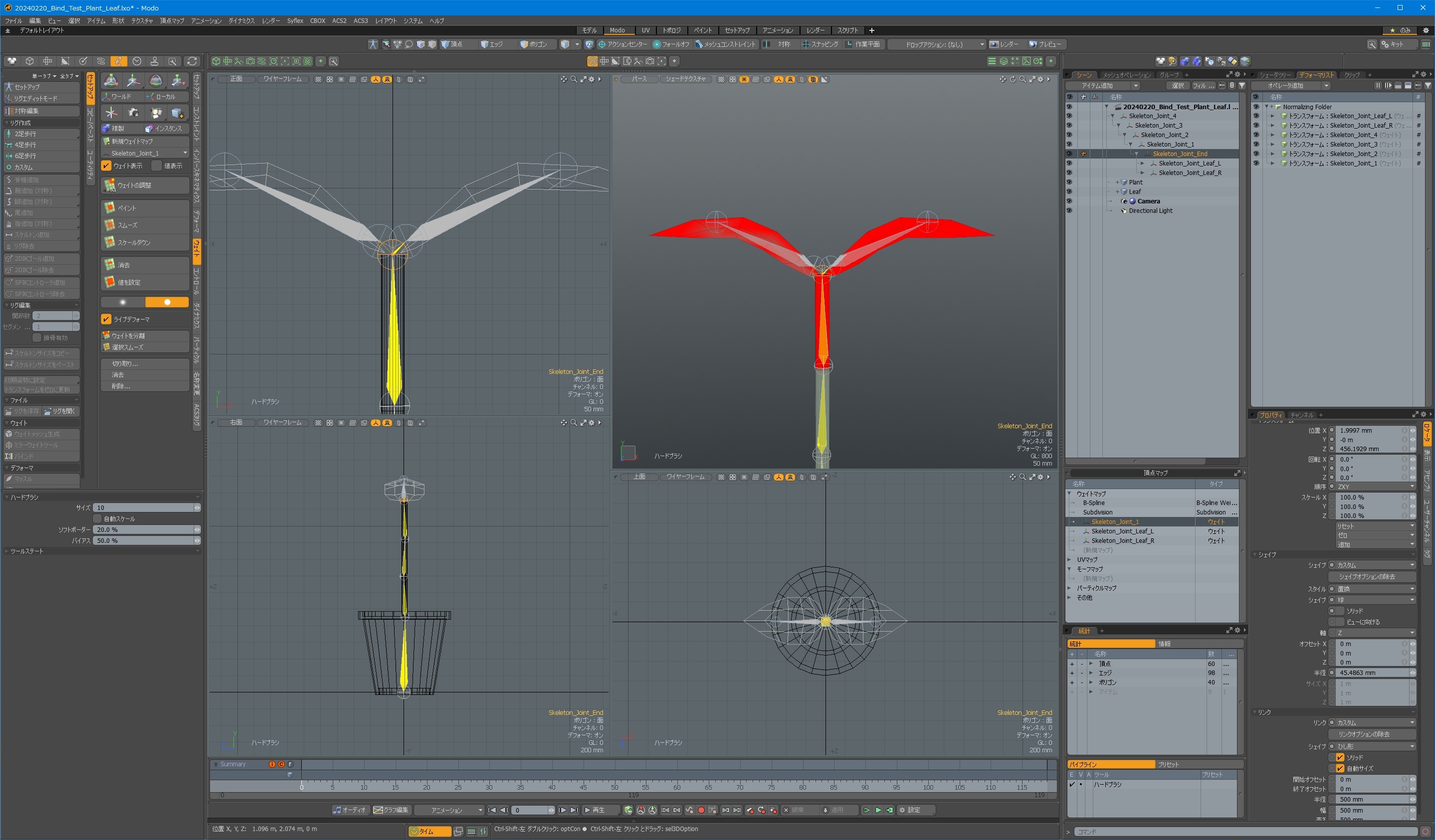1435x840 pixels.
Task: Open Symmetry Edit (対称編集) tool
Action: pyautogui.click(x=41, y=111)
